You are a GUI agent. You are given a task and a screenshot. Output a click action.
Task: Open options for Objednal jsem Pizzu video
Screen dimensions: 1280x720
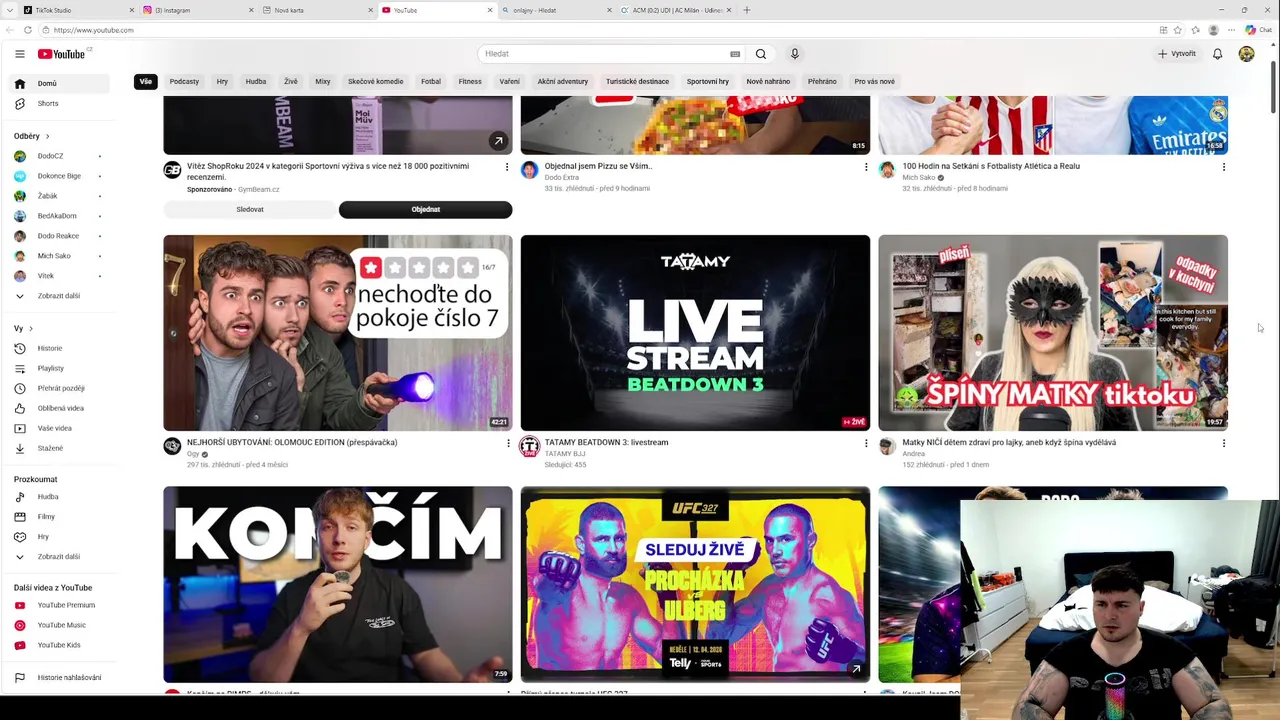click(866, 167)
